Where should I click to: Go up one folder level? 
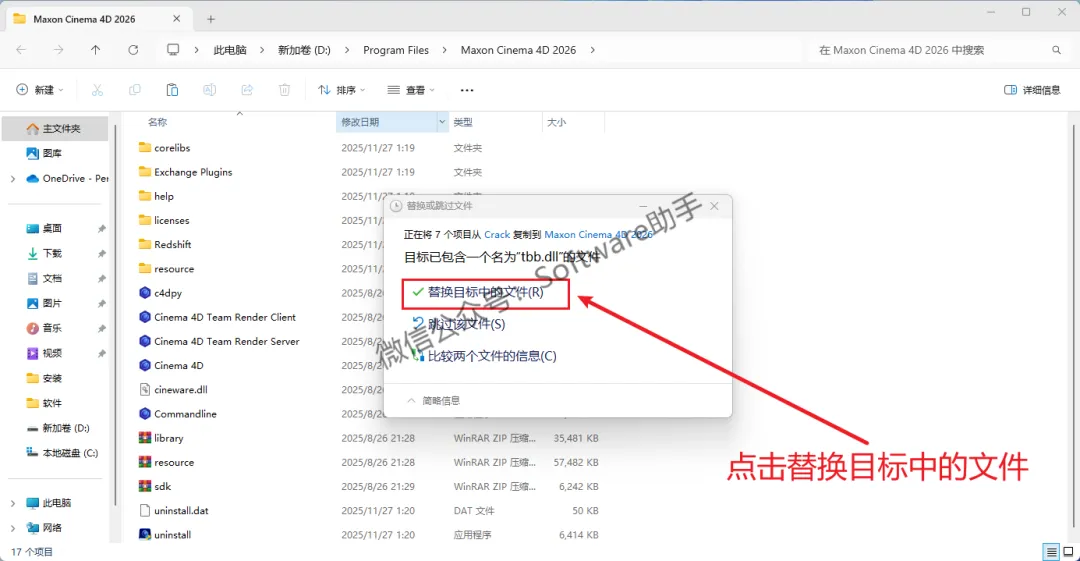(x=96, y=50)
